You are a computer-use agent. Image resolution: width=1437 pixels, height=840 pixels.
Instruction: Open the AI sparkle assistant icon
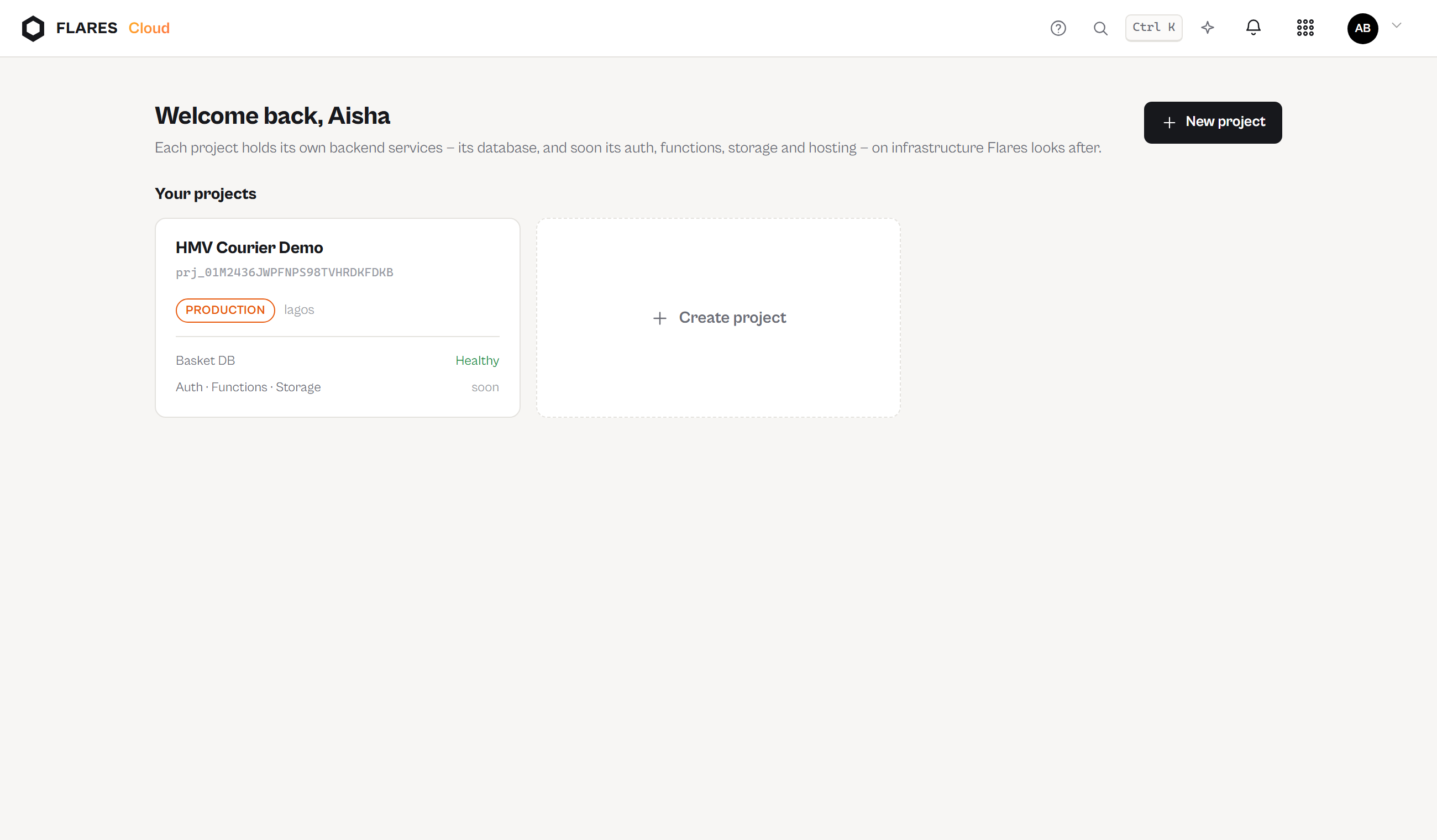point(1207,28)
